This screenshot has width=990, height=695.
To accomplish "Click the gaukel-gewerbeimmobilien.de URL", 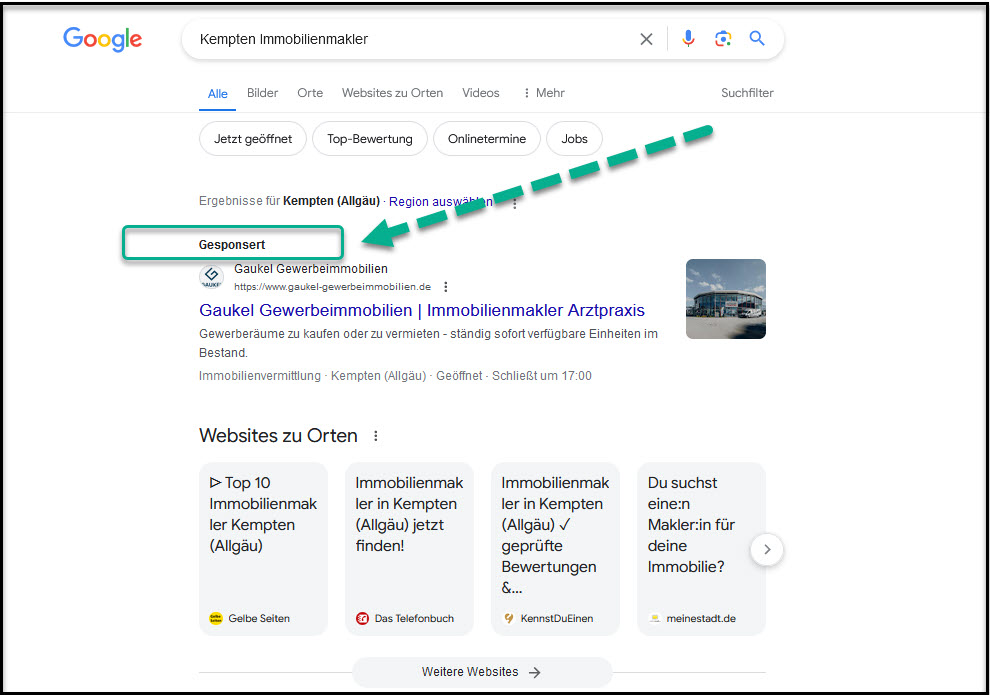I will (x=333, y=287).
